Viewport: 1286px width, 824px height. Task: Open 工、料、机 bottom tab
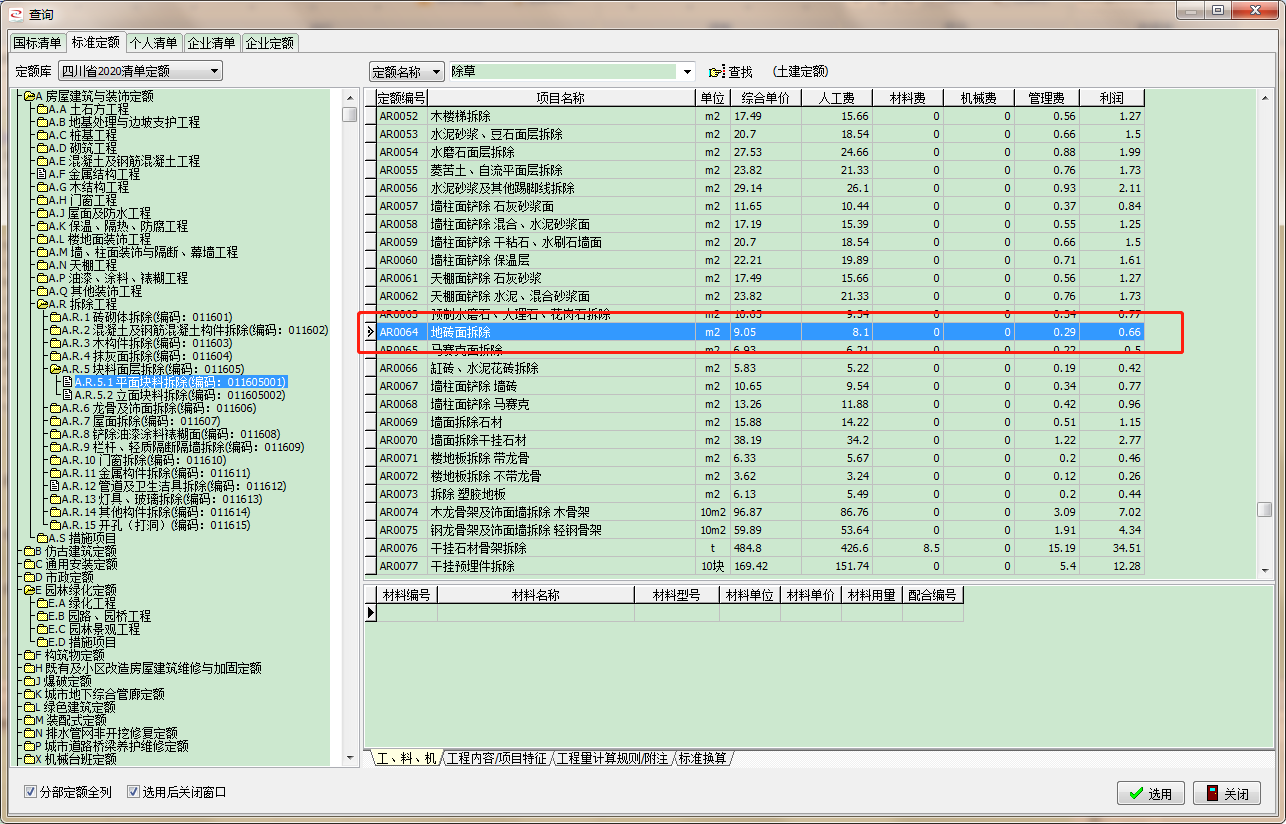click(x=405, y=759)
